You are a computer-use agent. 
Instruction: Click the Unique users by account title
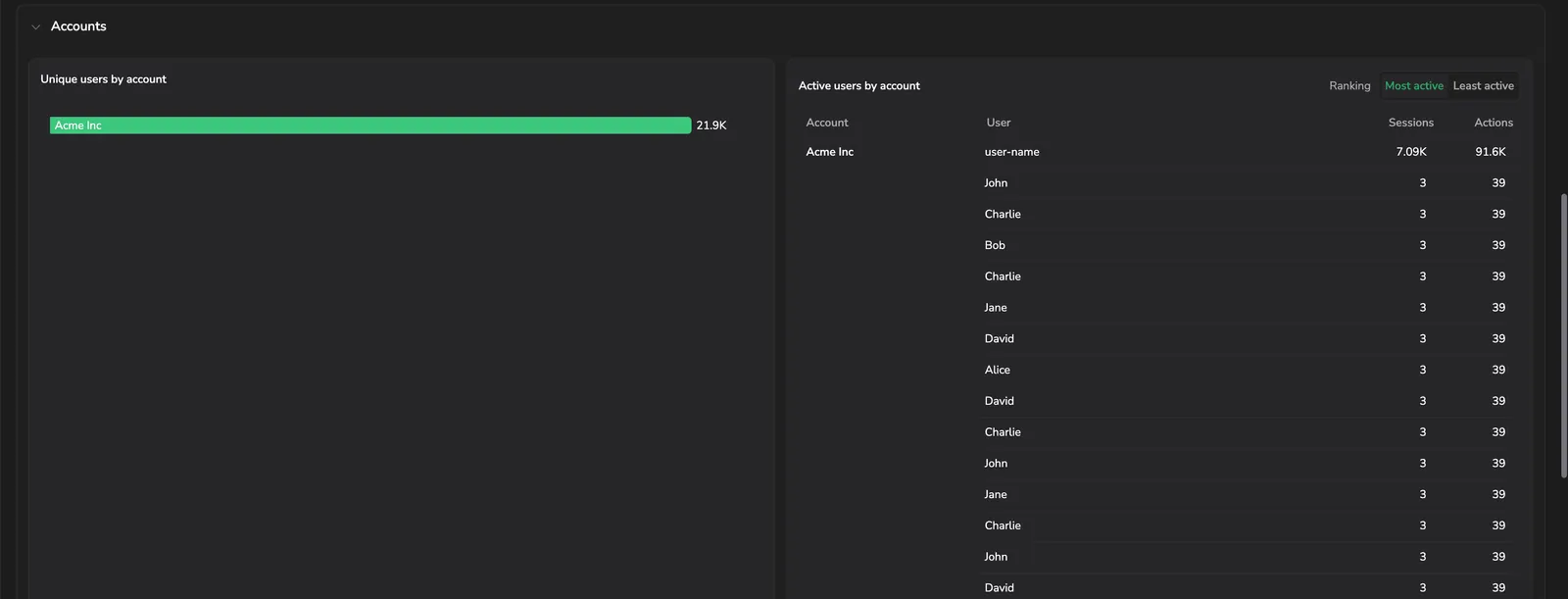coord(103,79)
